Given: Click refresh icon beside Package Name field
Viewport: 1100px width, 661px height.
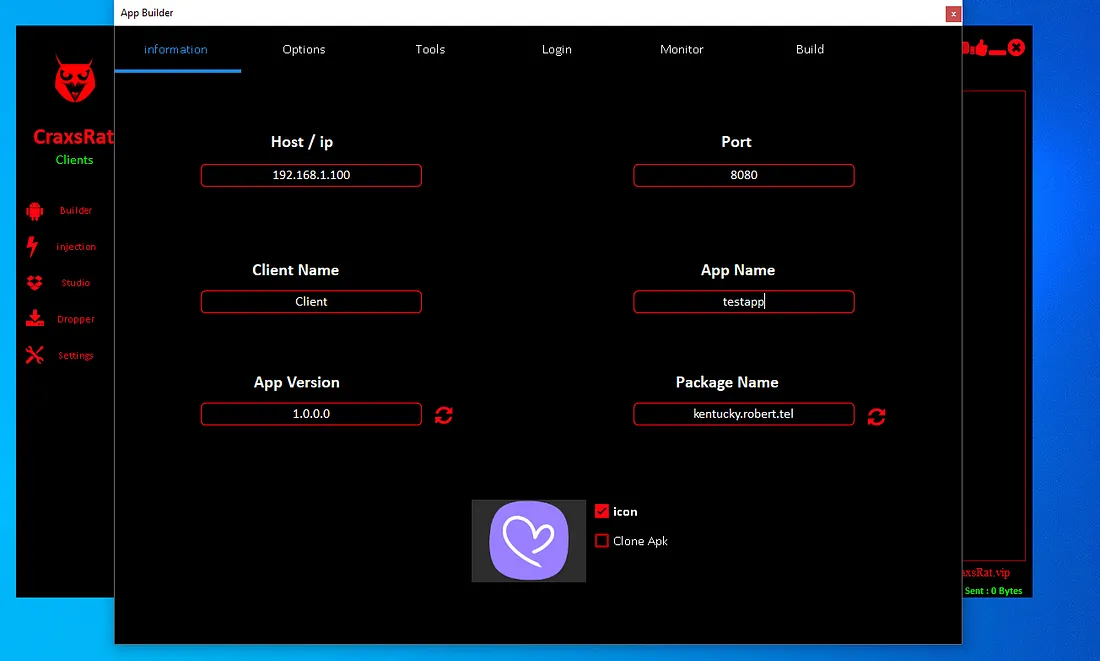Looking at the screenshot, I should click(x=876, y=416).
